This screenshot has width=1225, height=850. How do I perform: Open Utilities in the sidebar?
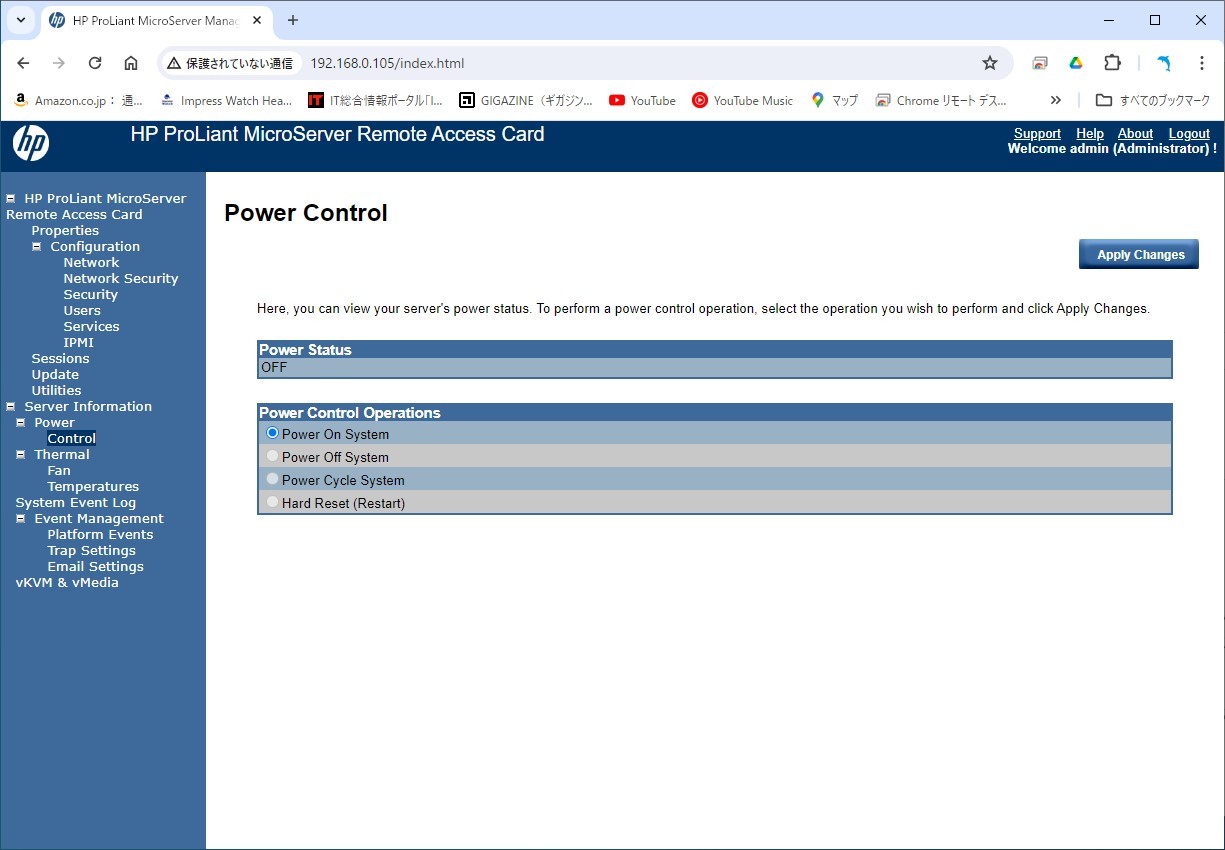click(x=56, y=390)
